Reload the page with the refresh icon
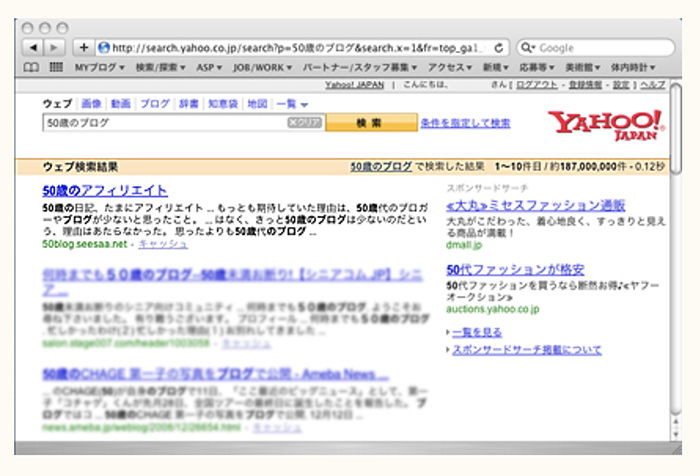Screen dimensions: 700x476 point(499,47)
